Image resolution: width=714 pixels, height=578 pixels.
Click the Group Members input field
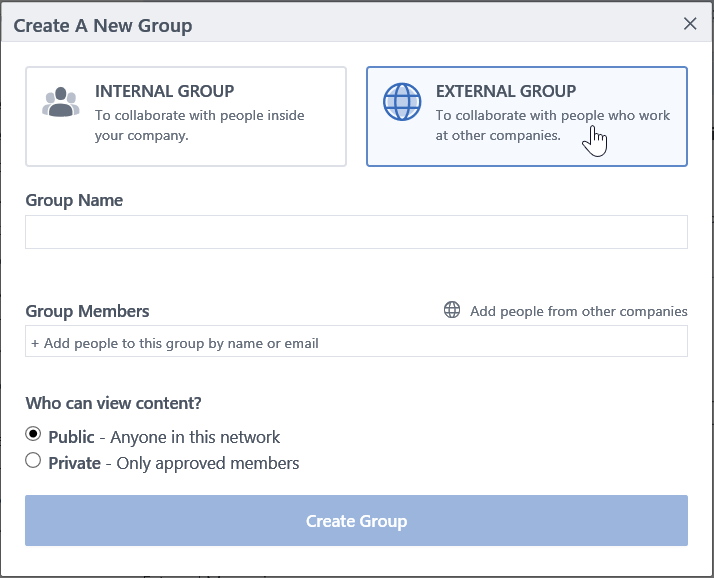click(x=356, y=342)
